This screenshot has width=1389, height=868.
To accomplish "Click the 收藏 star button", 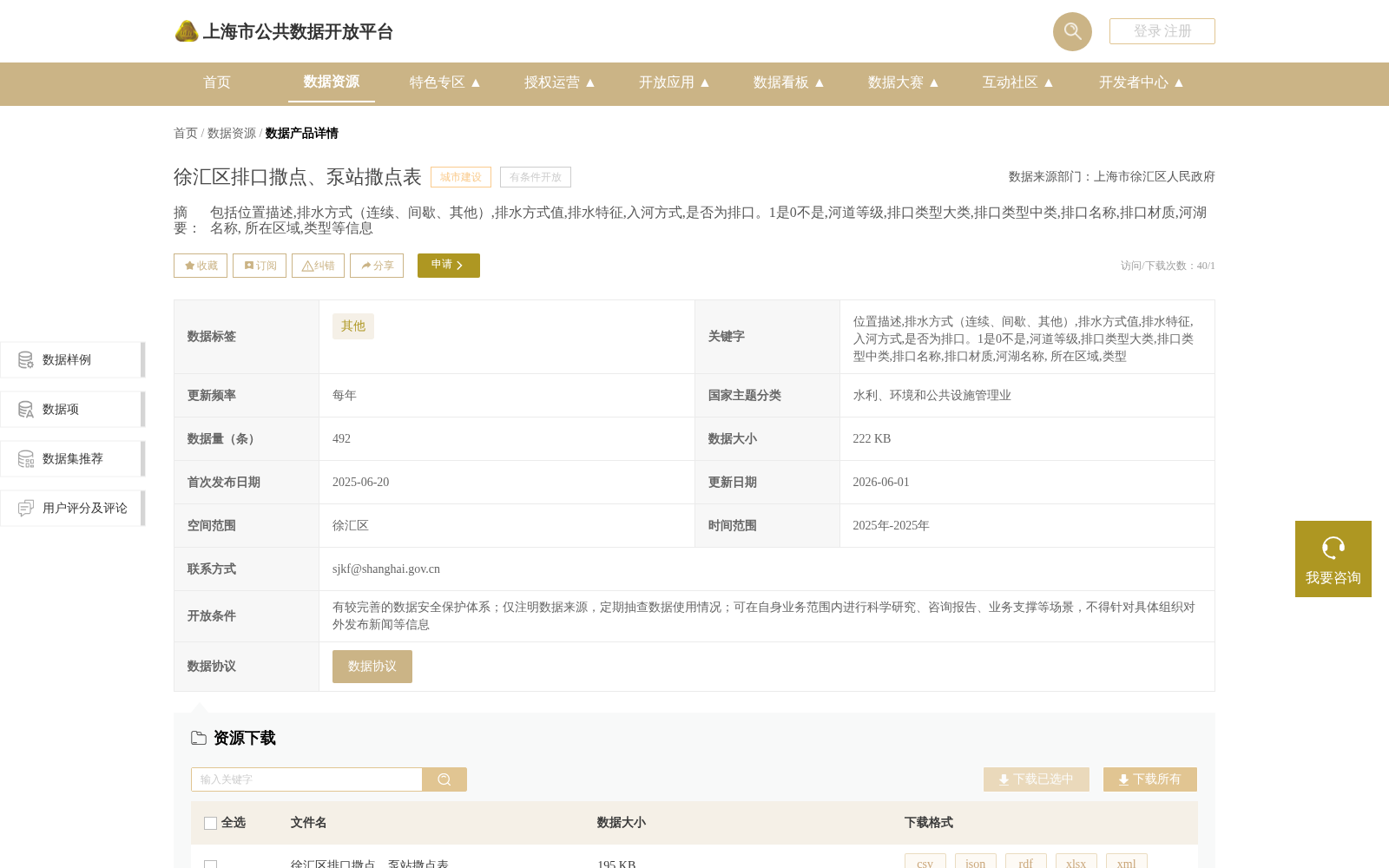I will point(201,266).
